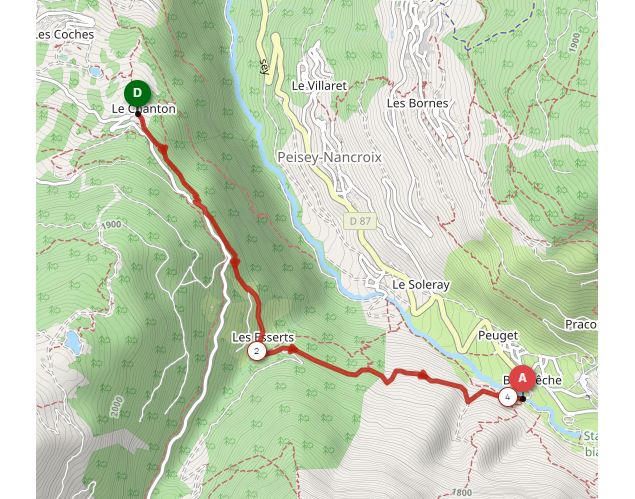Screen dimensions: 635x499
Task: Click the black dot beside waypoint 4
Action: point(523,399)
